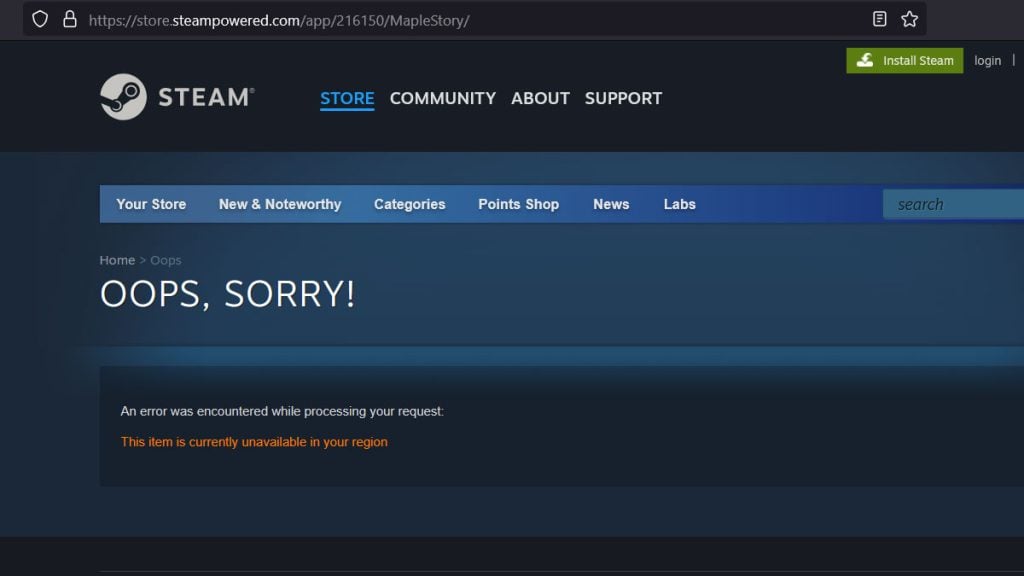
Task: Bookmark this page with the star icon
Action: (908, 18)
